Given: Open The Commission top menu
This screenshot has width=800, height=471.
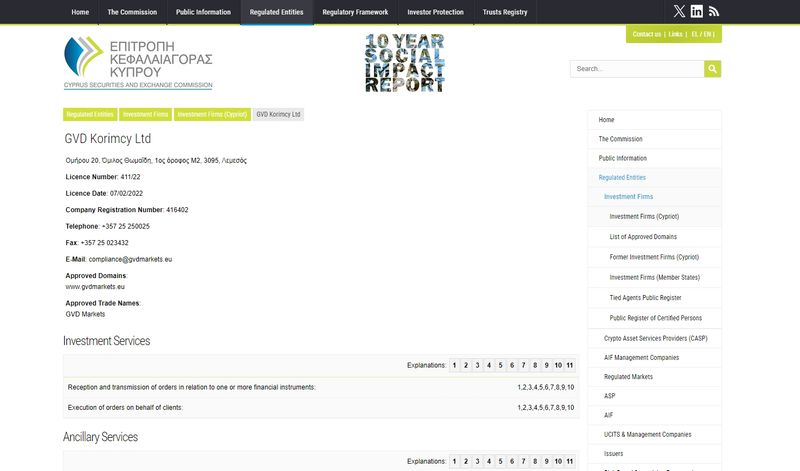Looking at the screenshot, I should pyautogui.click(x=132, y=12).
